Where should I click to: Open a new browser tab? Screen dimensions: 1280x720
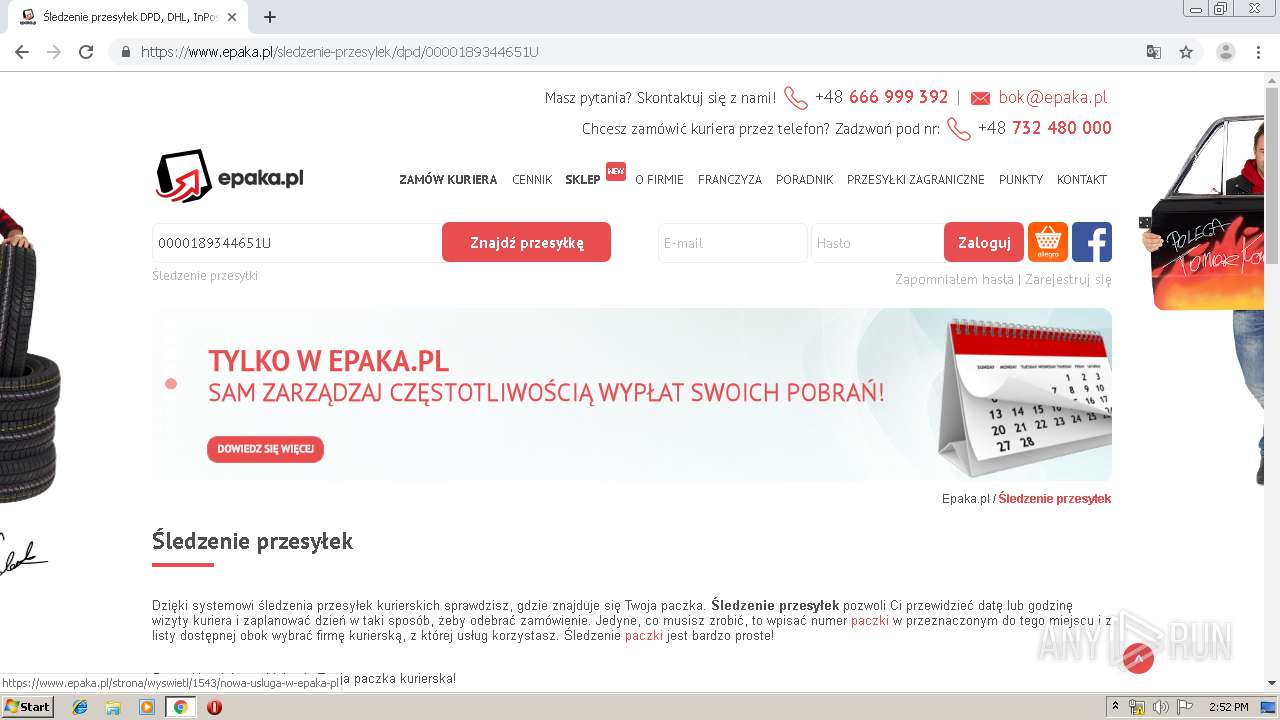[x=270, y=17]
